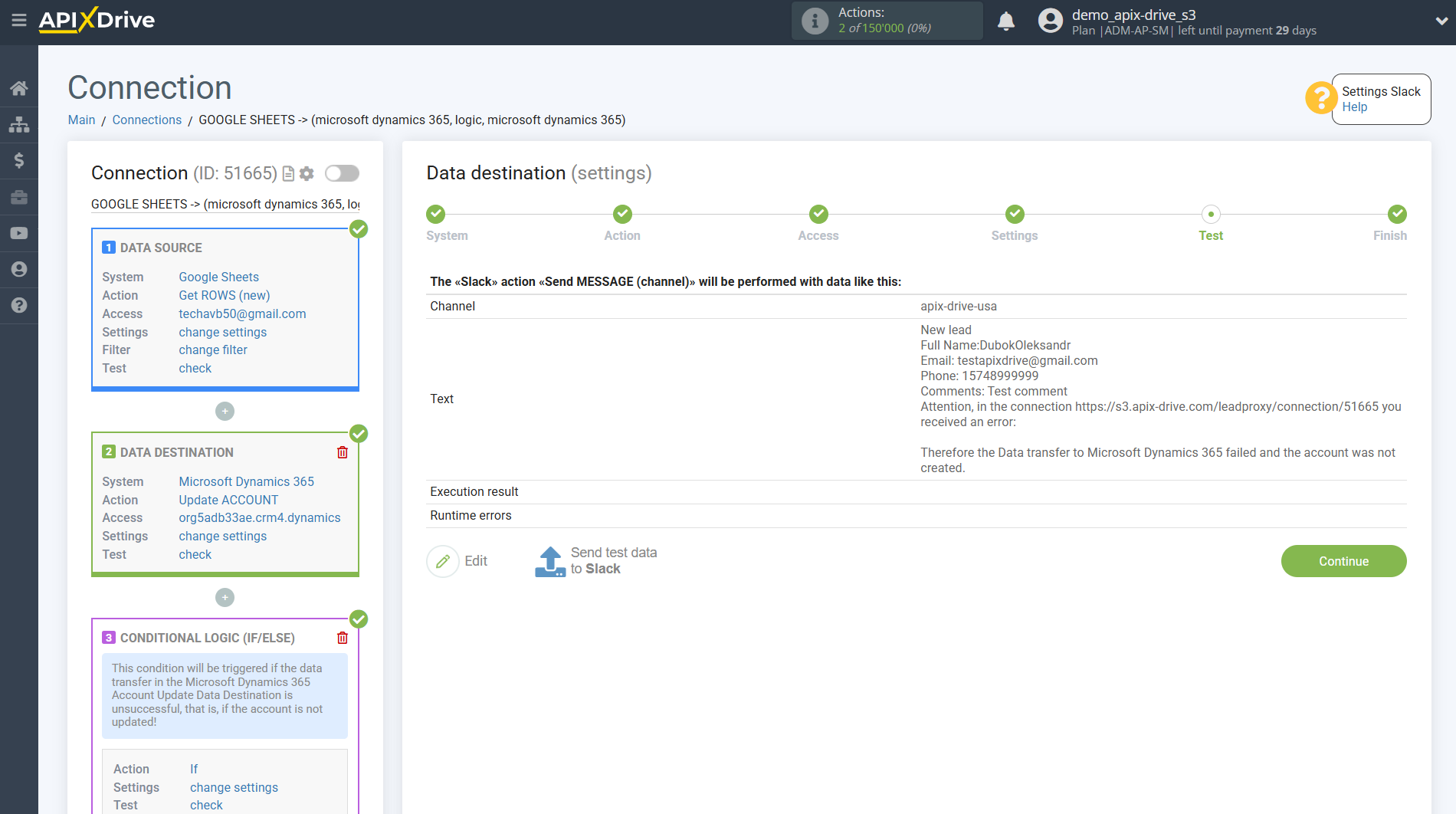Add a block after Data Destination

coord(225,597)
